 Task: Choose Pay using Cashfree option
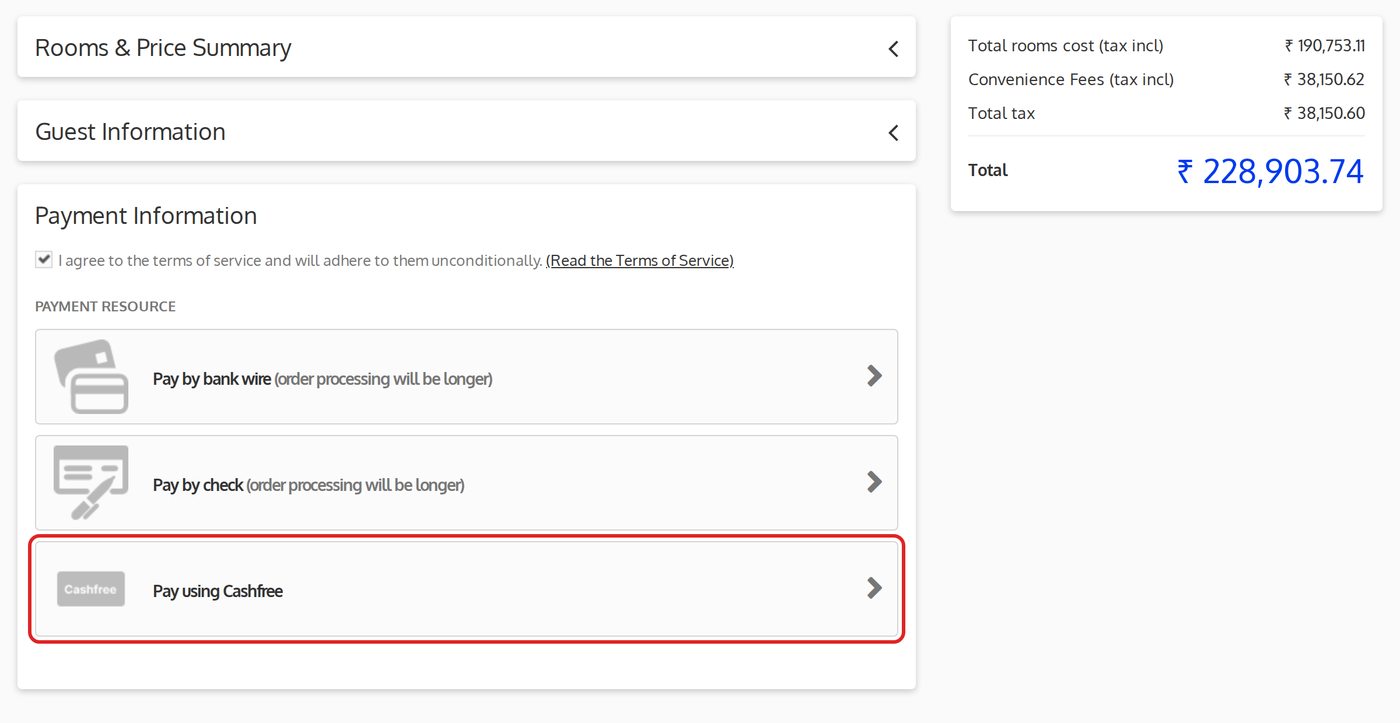(x=466, y=589)
